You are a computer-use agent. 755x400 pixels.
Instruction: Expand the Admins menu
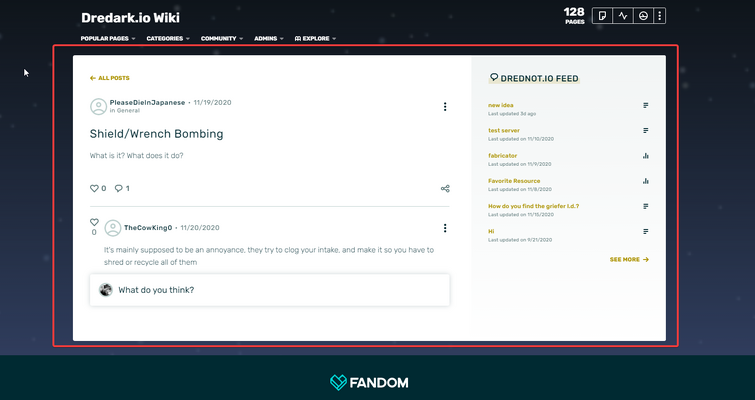click(x=269, y=39)
